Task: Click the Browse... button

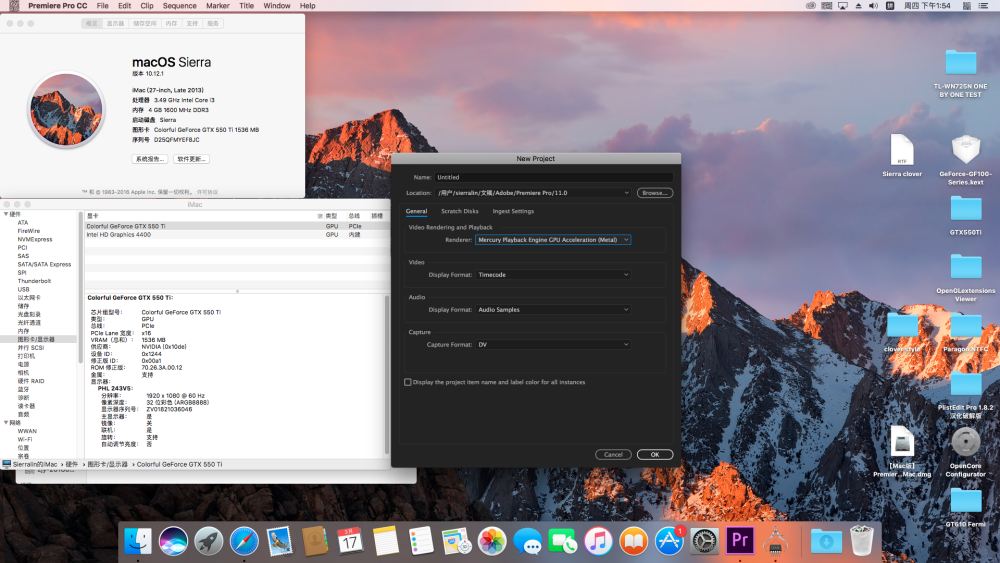Action: point(654,193)
